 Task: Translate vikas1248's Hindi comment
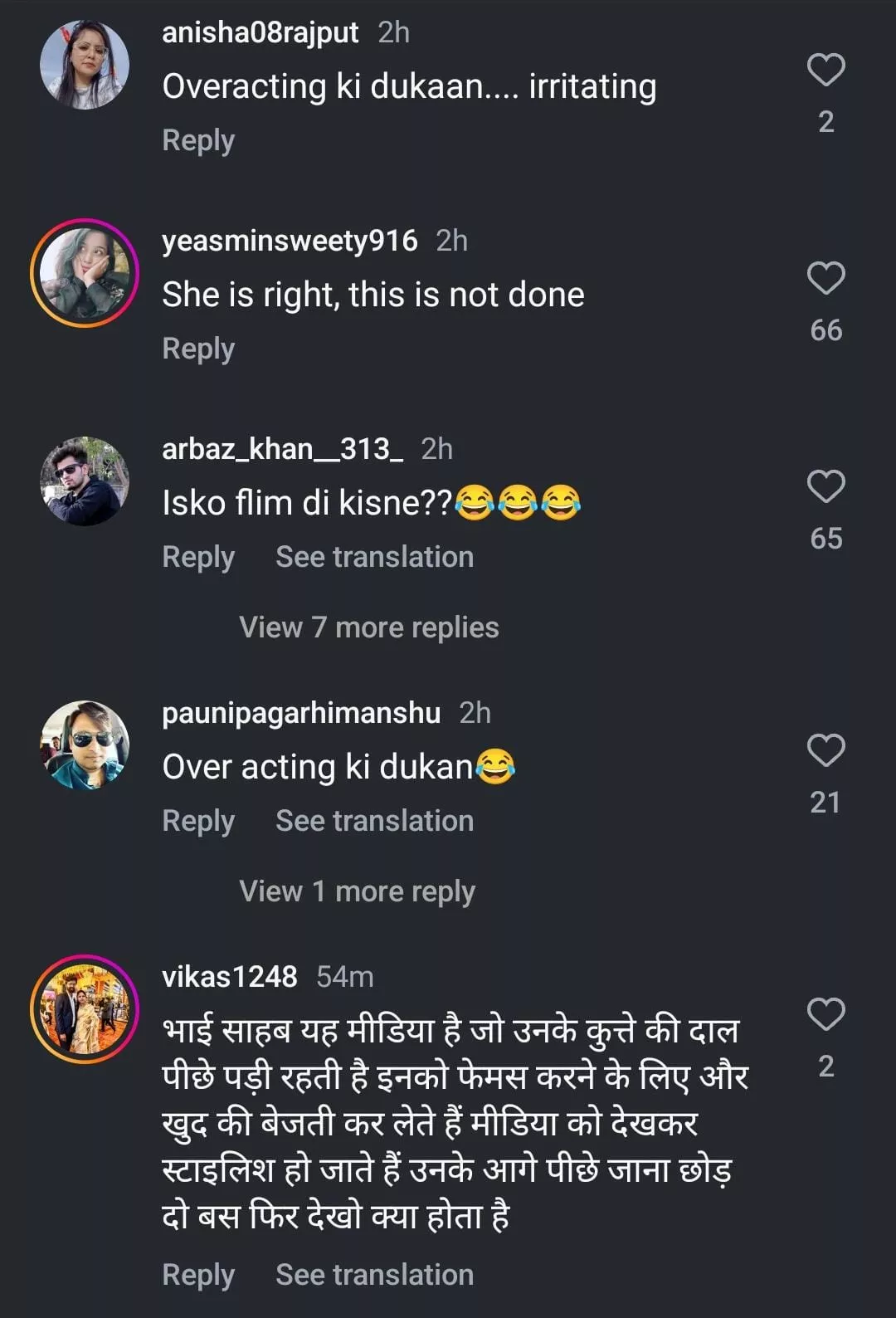pos(374,1275)
